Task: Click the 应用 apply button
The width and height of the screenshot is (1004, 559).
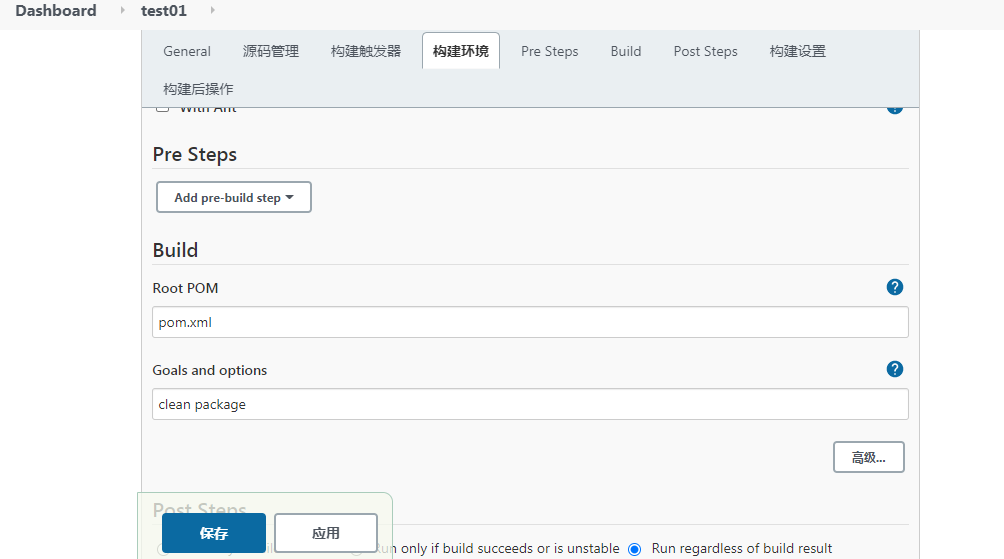Action: point(326,533)
